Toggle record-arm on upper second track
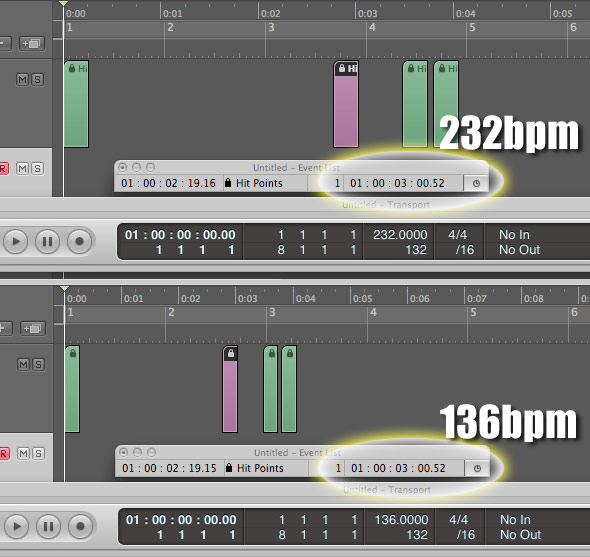 pyautogui.click(x=4, y=168)
